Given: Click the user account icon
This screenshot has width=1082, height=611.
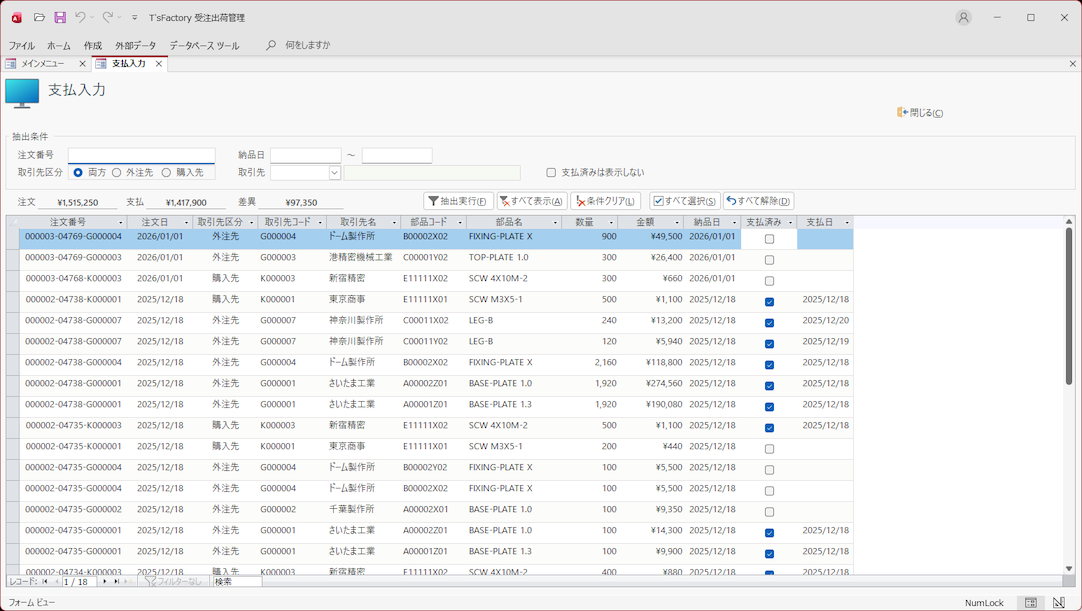Looking at the screenshot, I should [963, 17].
